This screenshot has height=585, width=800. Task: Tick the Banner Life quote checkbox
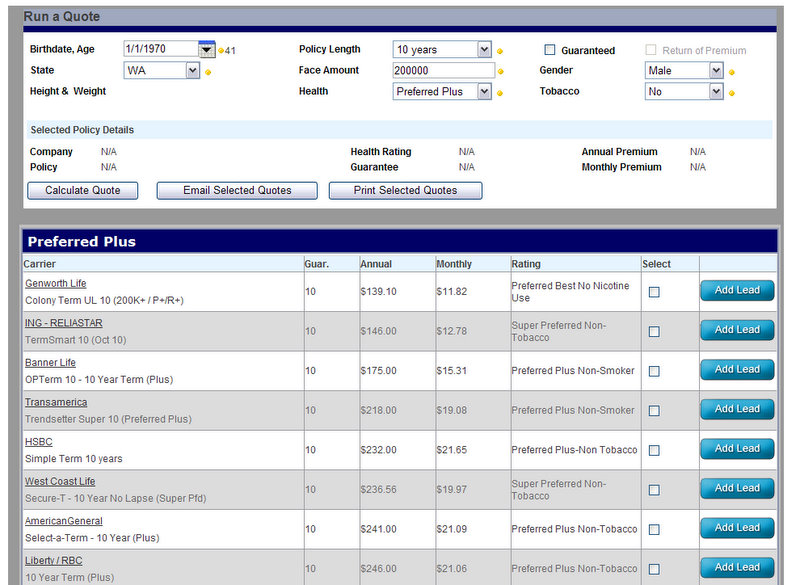(x=654, y=371)
